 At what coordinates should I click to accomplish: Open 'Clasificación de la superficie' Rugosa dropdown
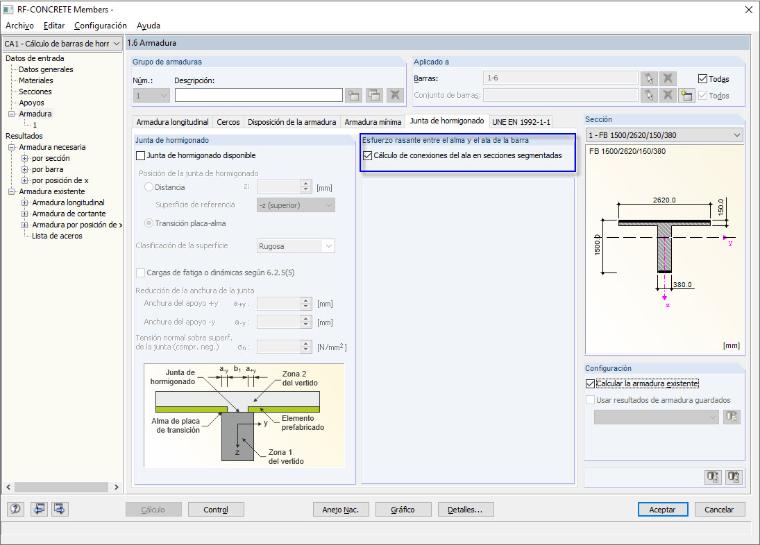pyautogui.click(x=296, y=246)
